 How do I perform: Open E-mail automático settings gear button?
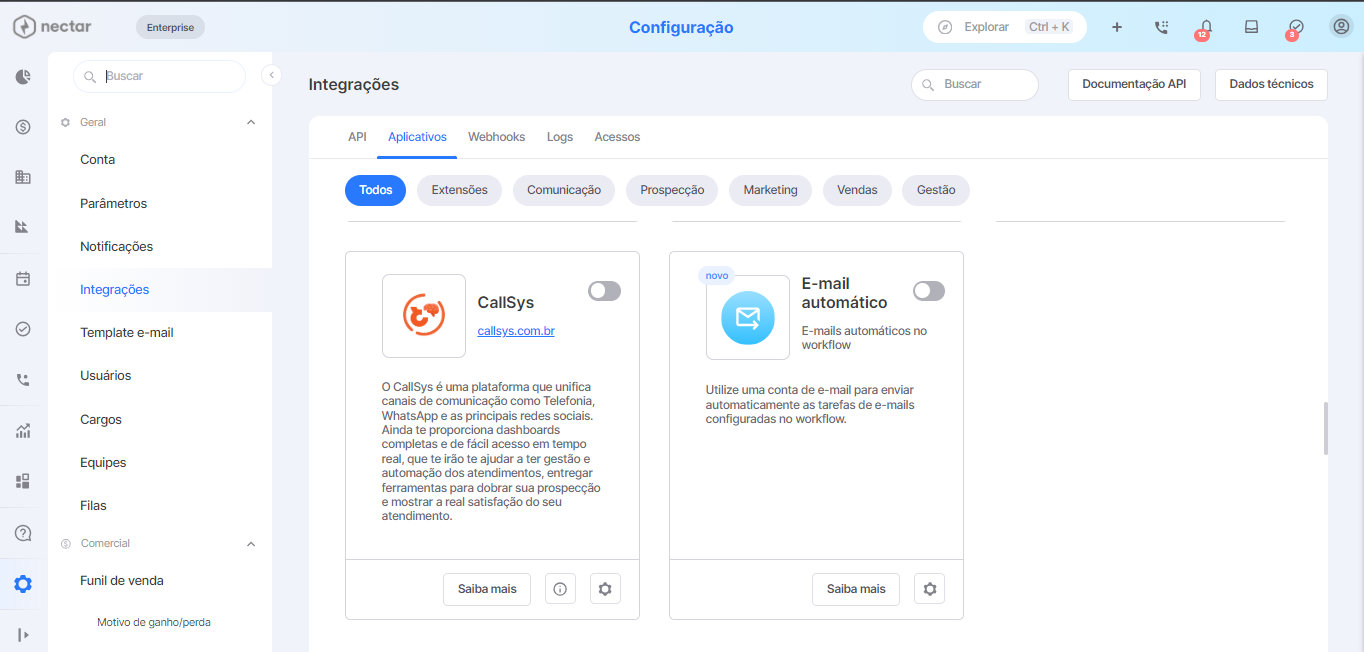click(930, 589)
